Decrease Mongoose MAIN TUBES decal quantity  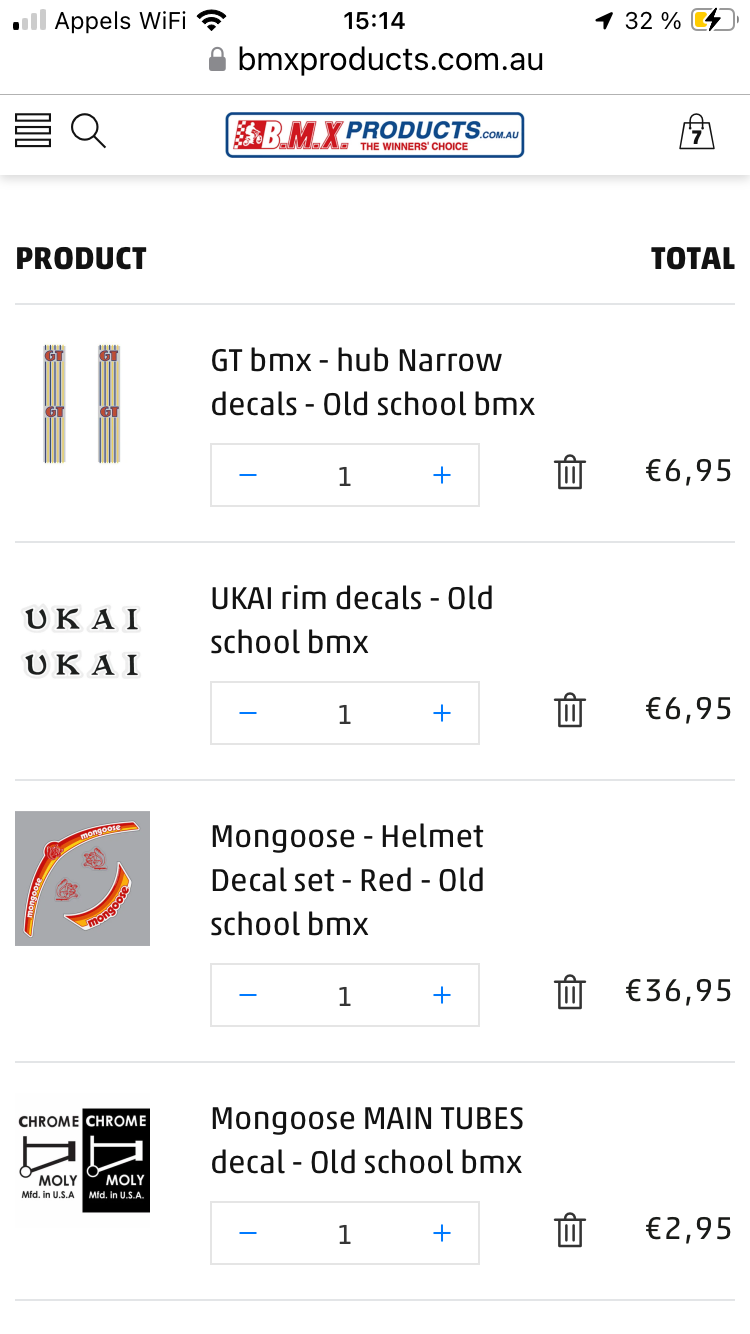pyautogui.click(x=248, y=1233)
